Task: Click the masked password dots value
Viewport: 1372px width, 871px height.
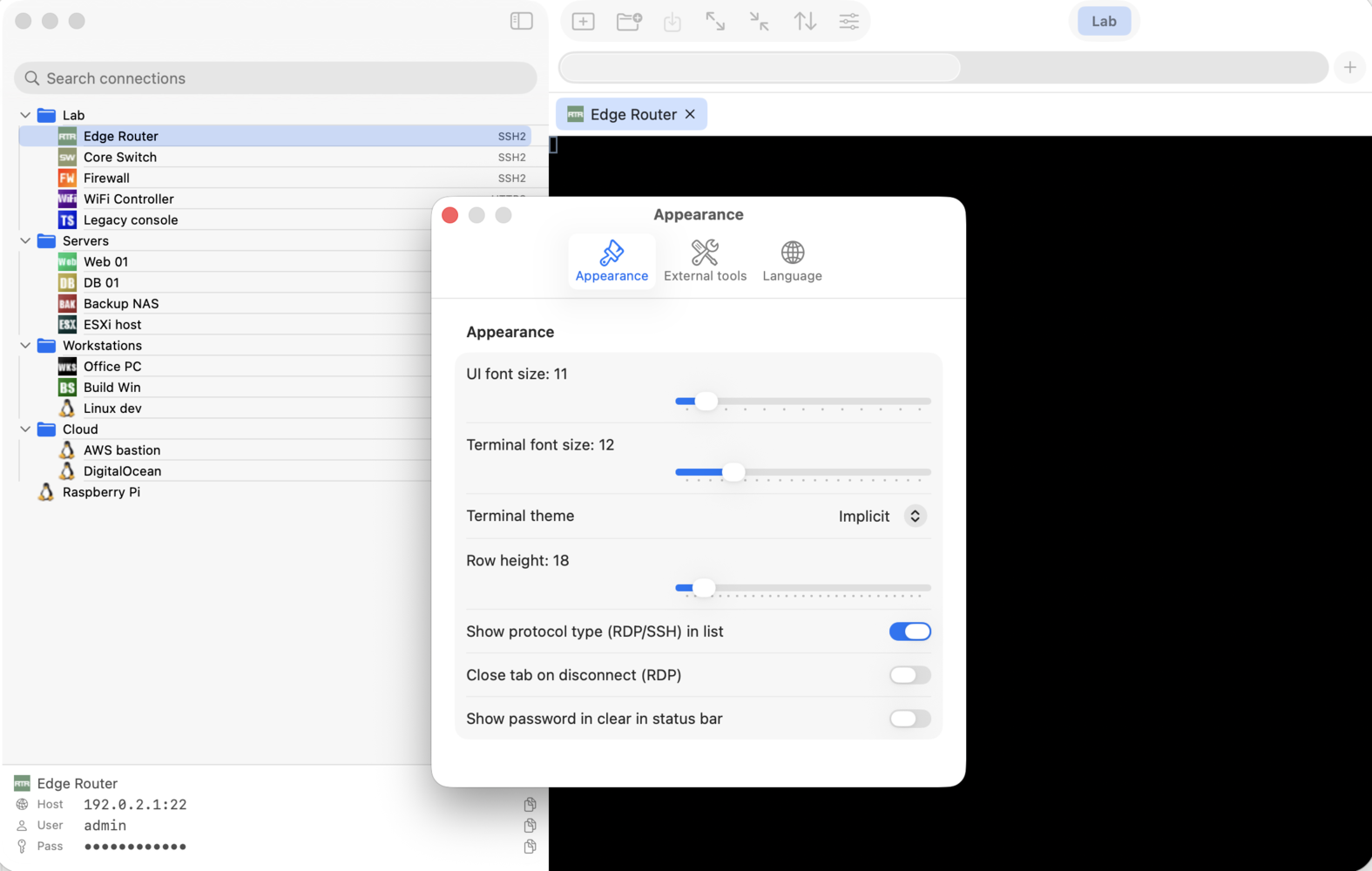Action: pos(135,846)
